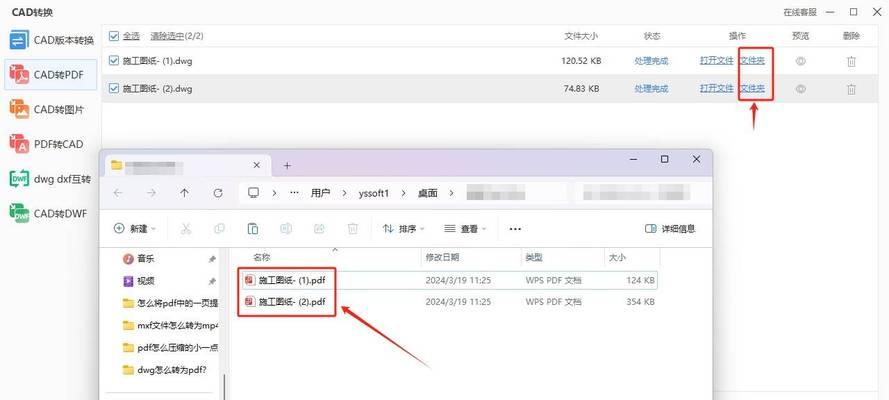Go back in File Explorer
Image resolution: width=889 pixels, height=400 pixels.
tap(118, 193)
